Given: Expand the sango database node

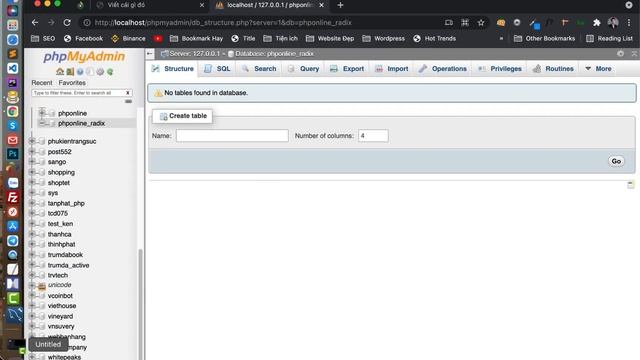Looking at the screenshot, I should click(32, 162).
